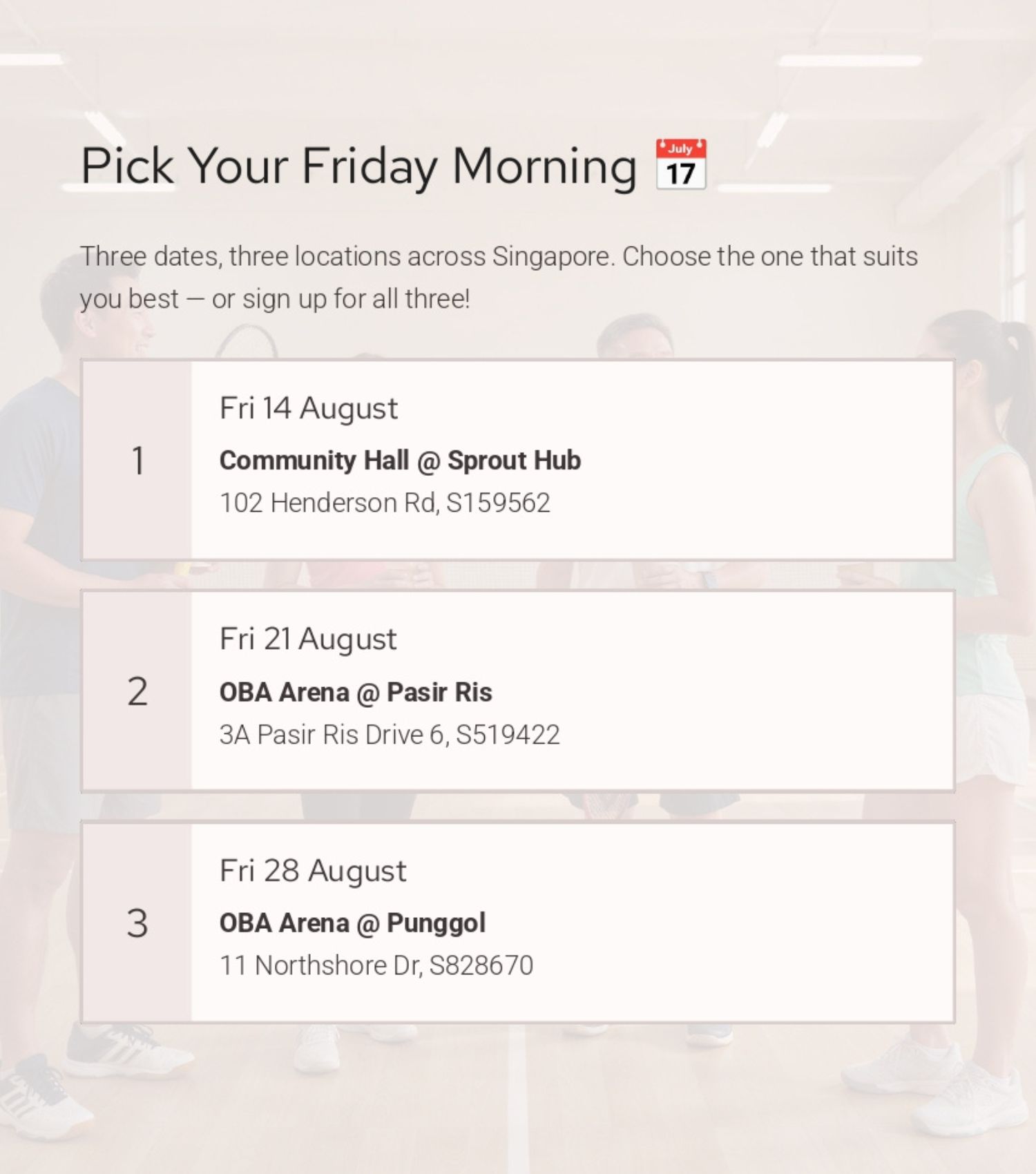Viewport: 1036px width, 1174px height.
Task: Click the July 17 calendar emoji icon
Action: coord(680,164)
